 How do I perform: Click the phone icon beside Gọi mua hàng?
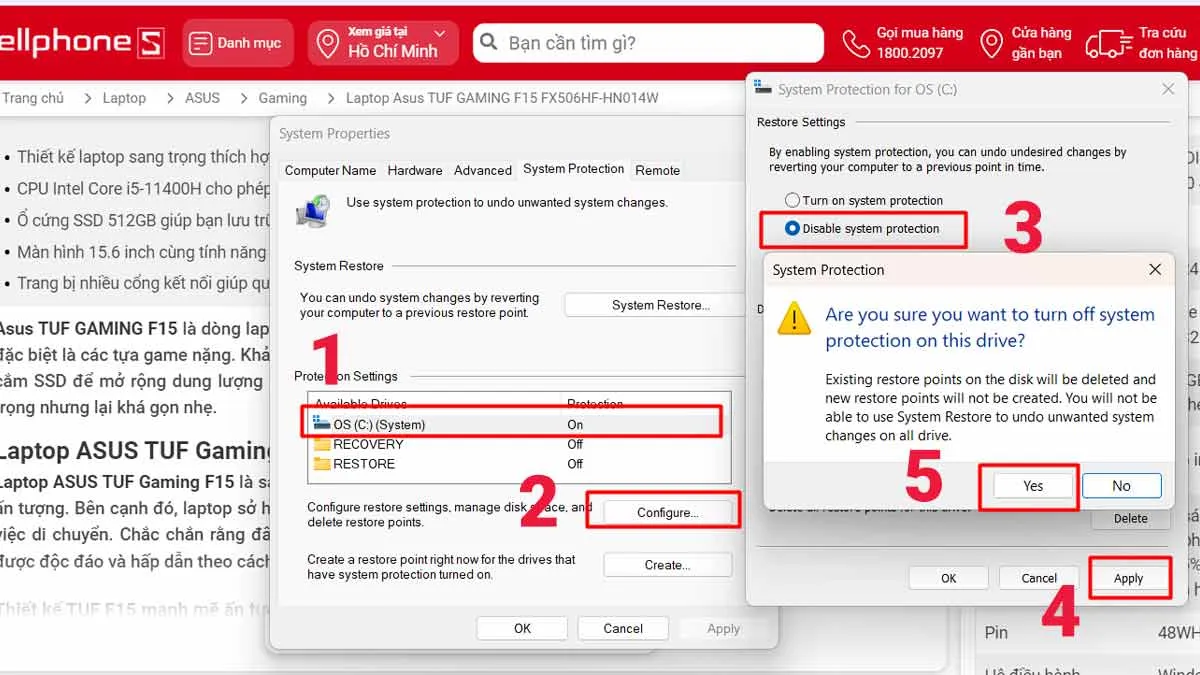[855, 42]
